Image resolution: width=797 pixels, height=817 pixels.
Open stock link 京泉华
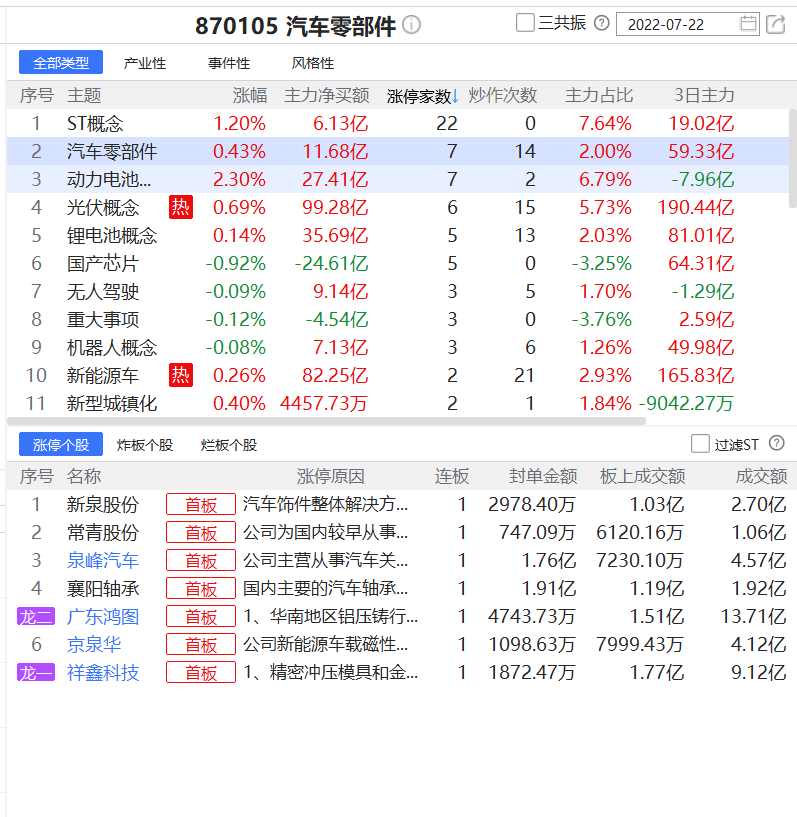94,645
